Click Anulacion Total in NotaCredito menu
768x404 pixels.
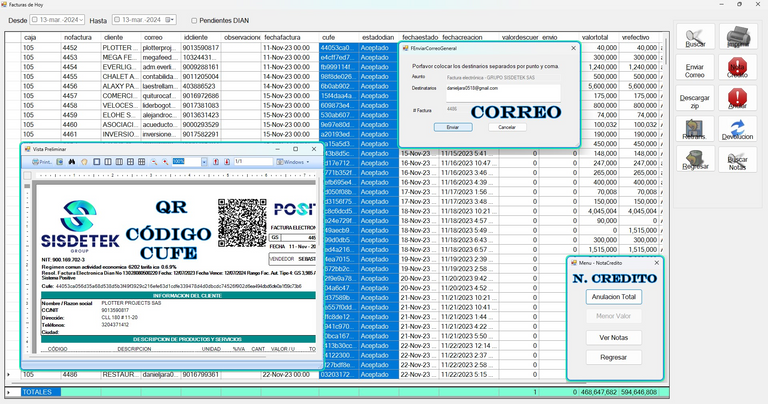click(614, 297)
